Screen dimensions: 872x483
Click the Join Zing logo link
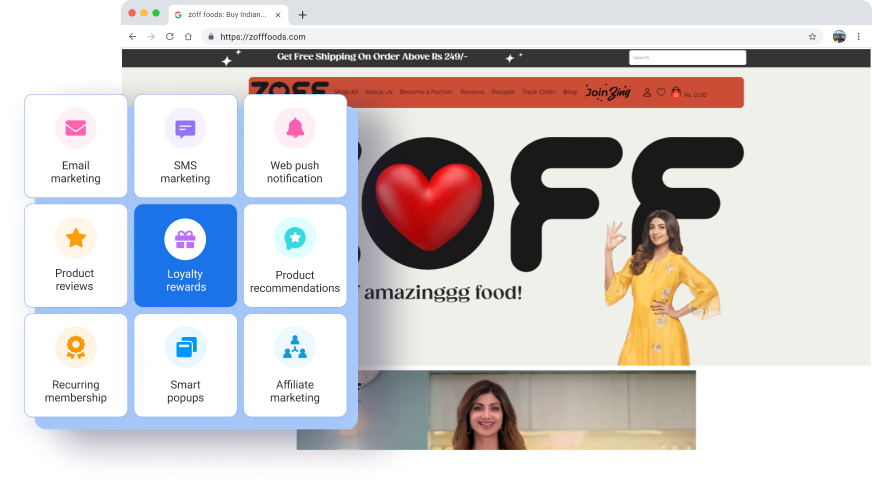[607, 92]
